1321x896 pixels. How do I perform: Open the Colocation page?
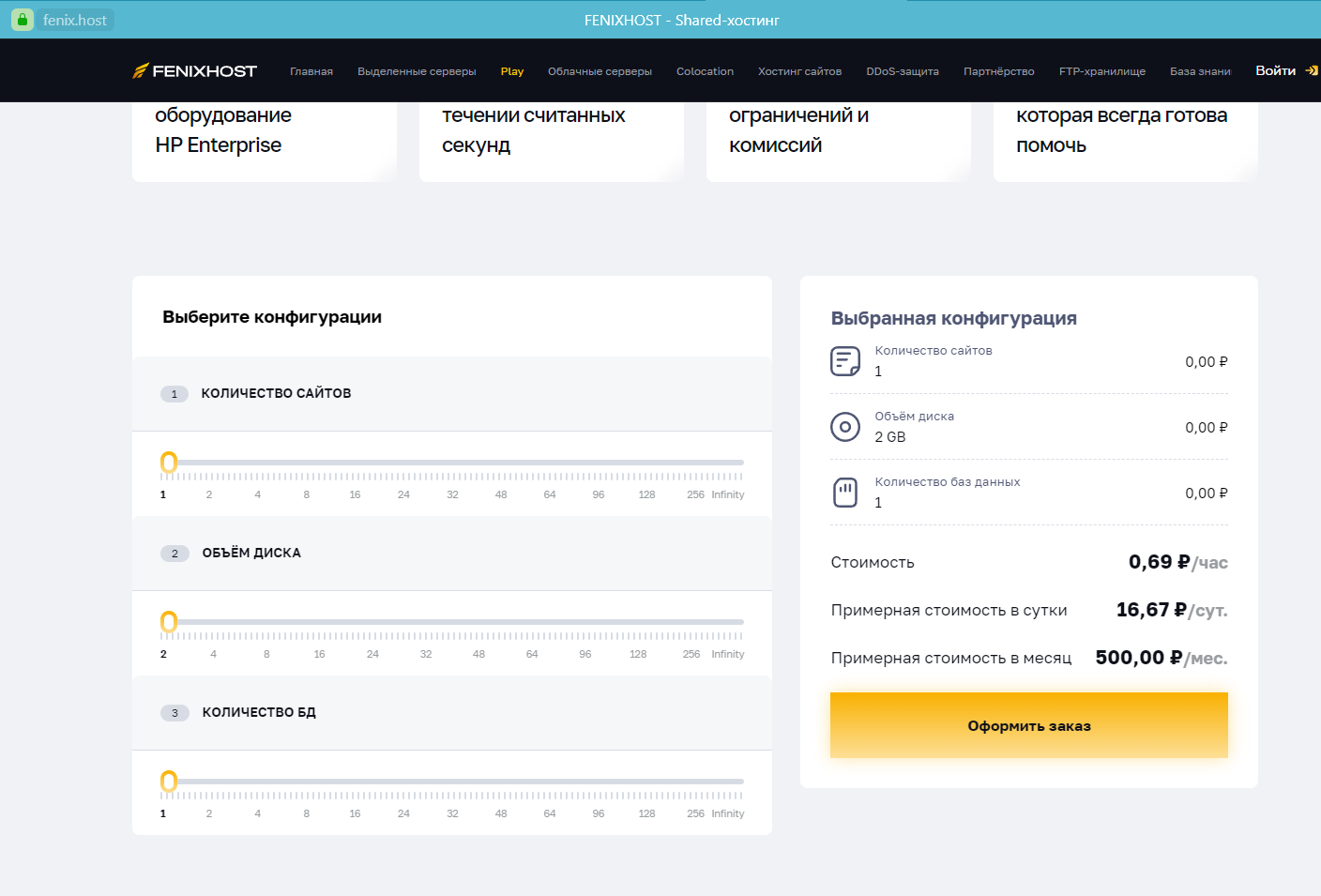click(705, 71)
